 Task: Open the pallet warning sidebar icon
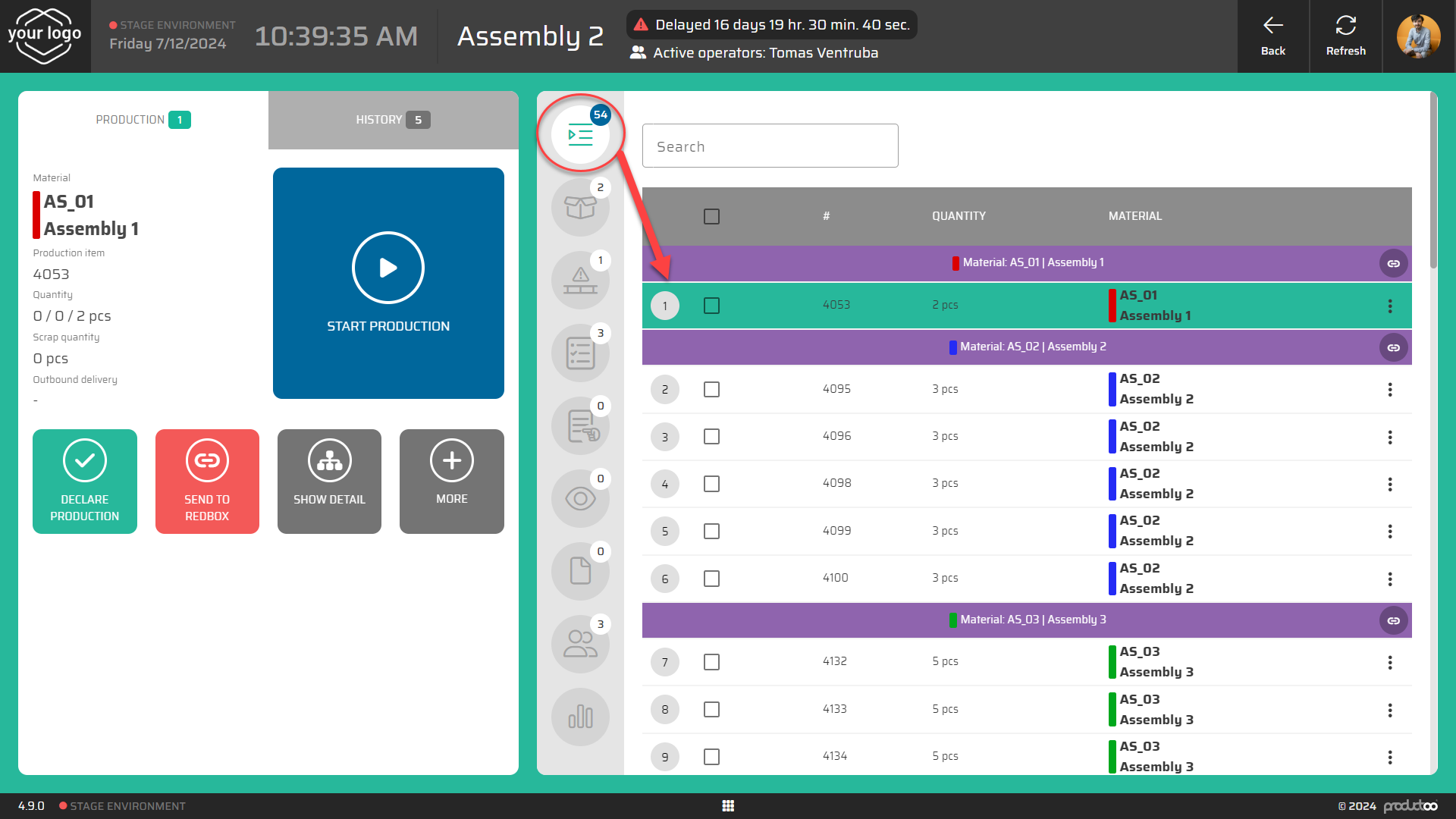(580, 281)
